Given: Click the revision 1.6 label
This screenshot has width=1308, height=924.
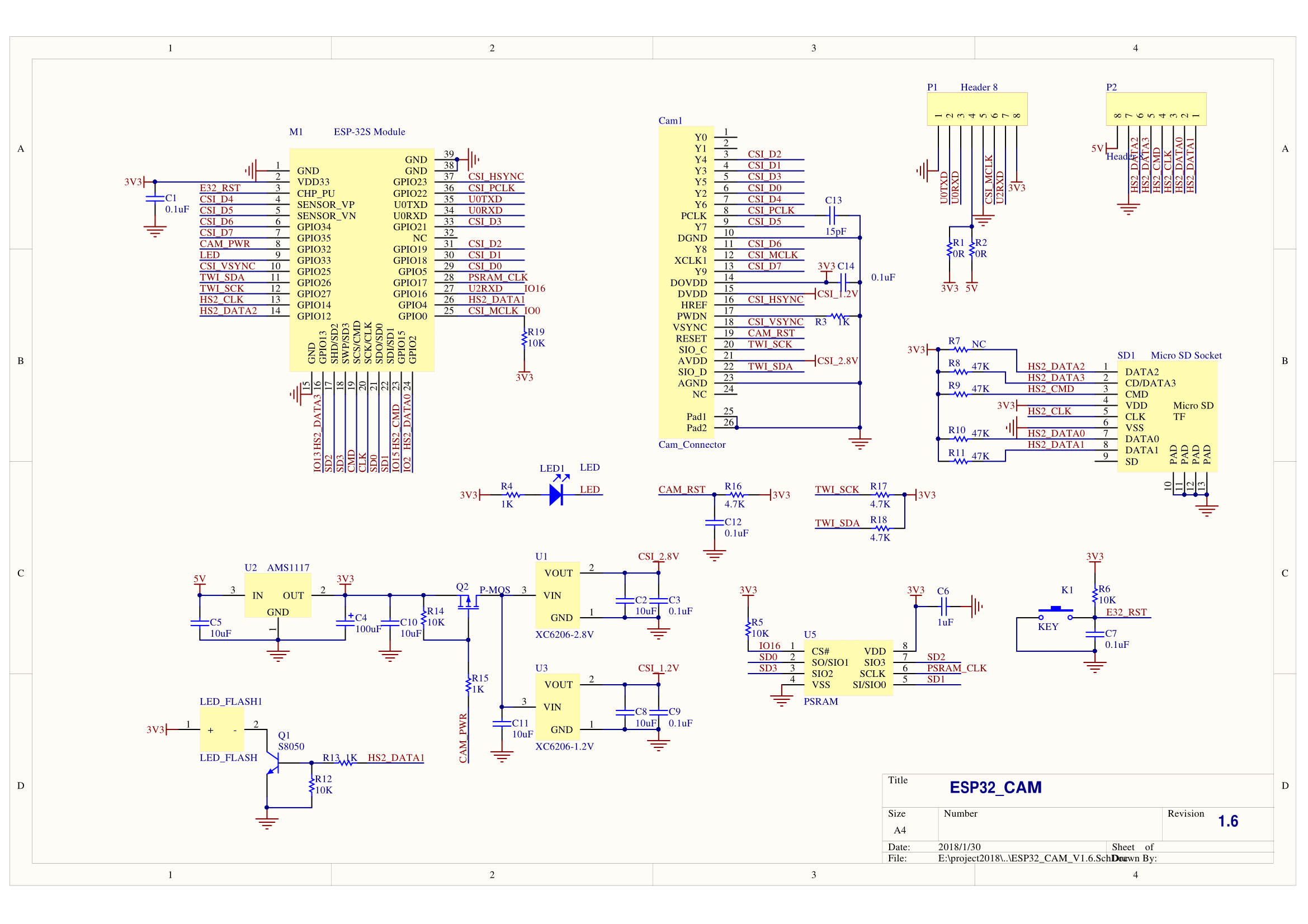Looking at the screenshot, I should (1227, 821).
